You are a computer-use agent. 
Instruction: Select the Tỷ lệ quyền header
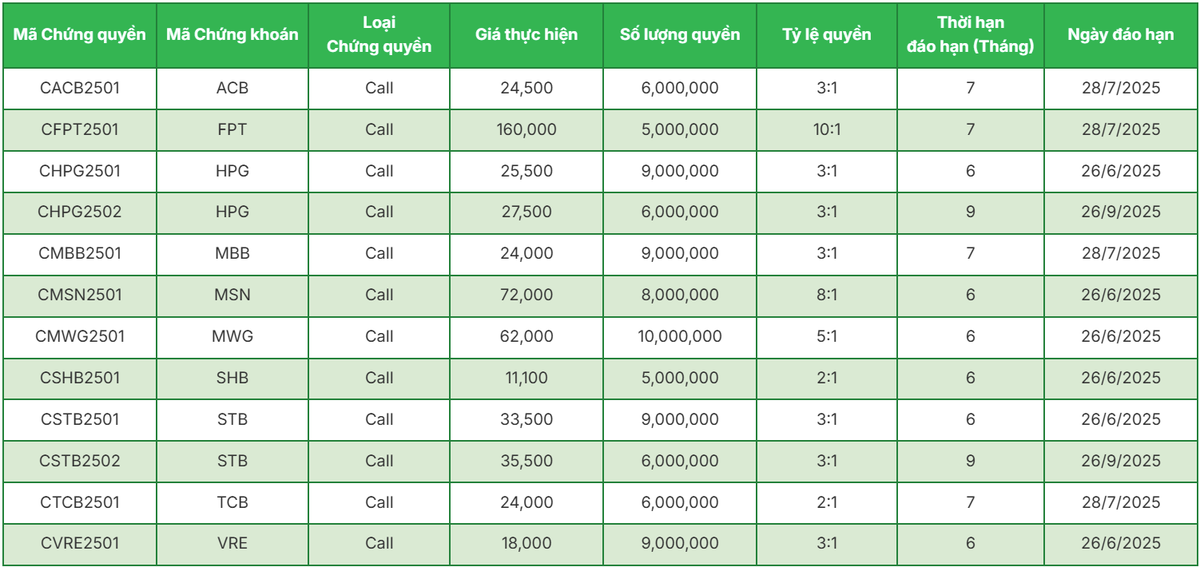point(826,35)
